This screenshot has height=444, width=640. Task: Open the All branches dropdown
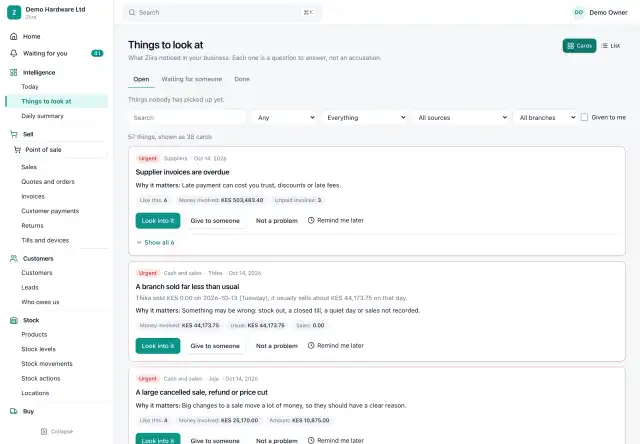[x=546, y=118]
